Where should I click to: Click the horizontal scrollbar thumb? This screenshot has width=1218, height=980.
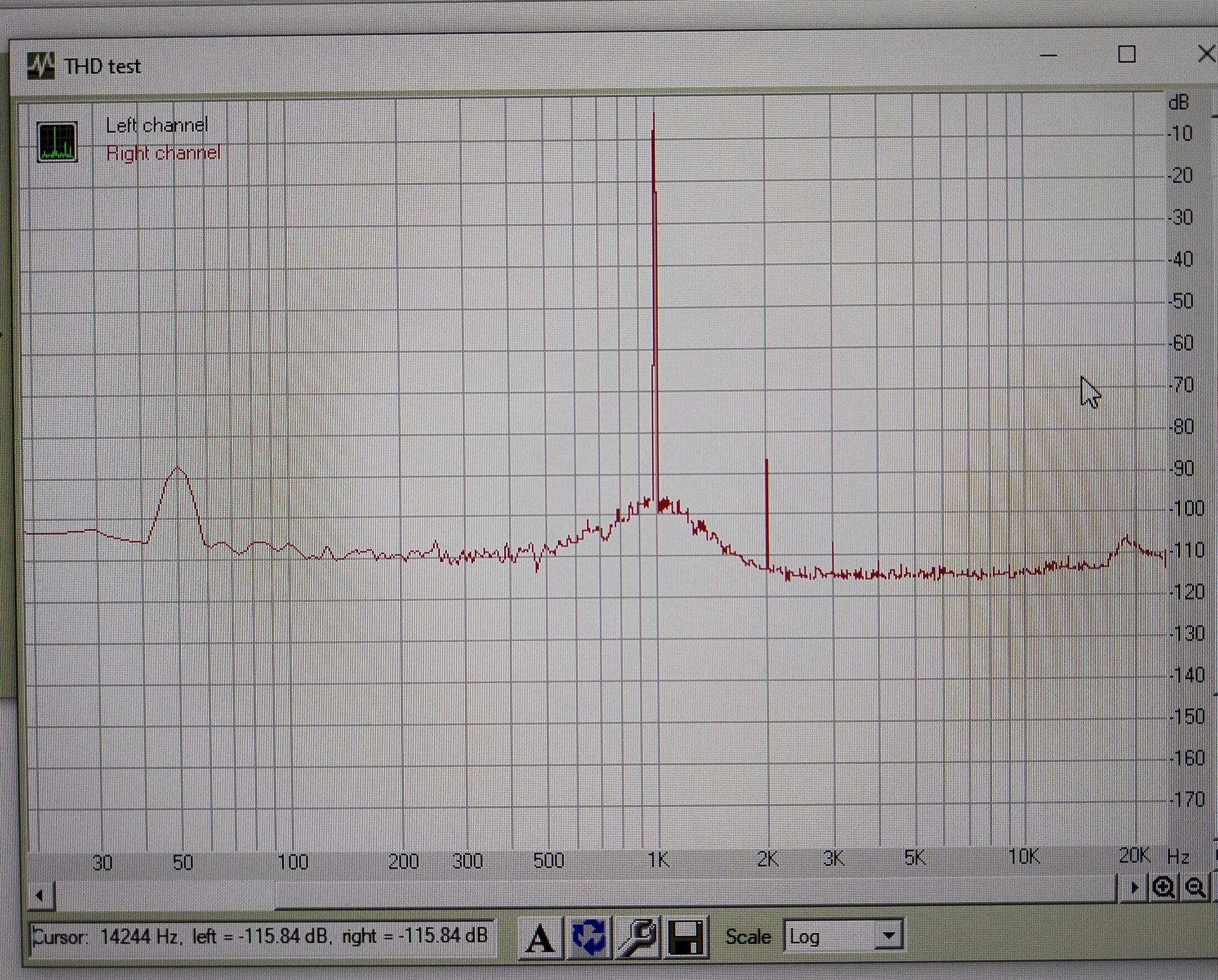[x=694, y=892]
